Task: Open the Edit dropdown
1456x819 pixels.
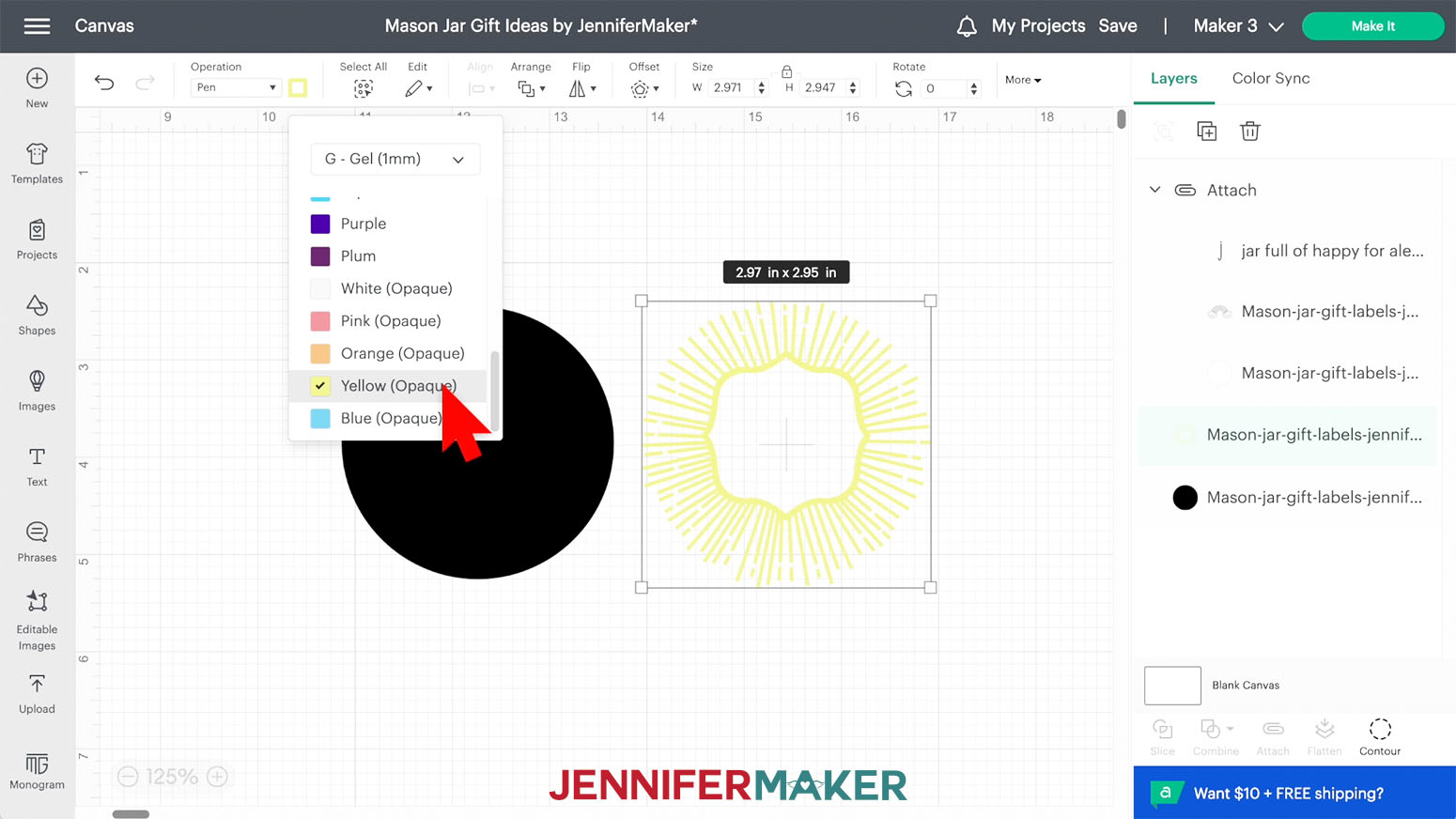Action: pos(418,88)
